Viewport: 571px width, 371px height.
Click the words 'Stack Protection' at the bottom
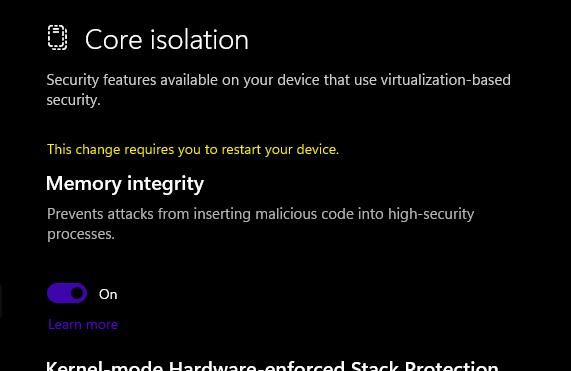[425, 366]
